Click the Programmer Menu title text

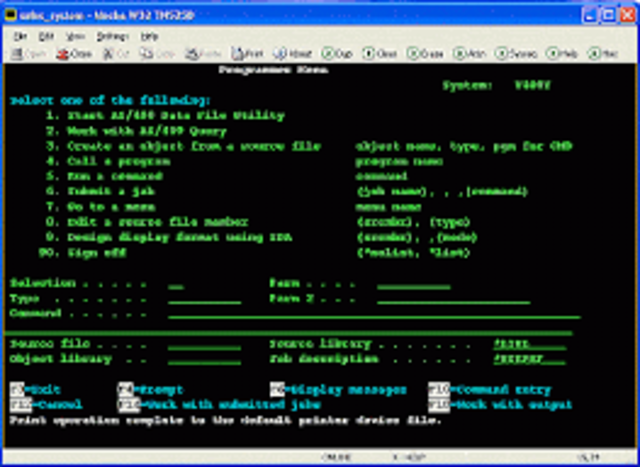pos(273,70)
